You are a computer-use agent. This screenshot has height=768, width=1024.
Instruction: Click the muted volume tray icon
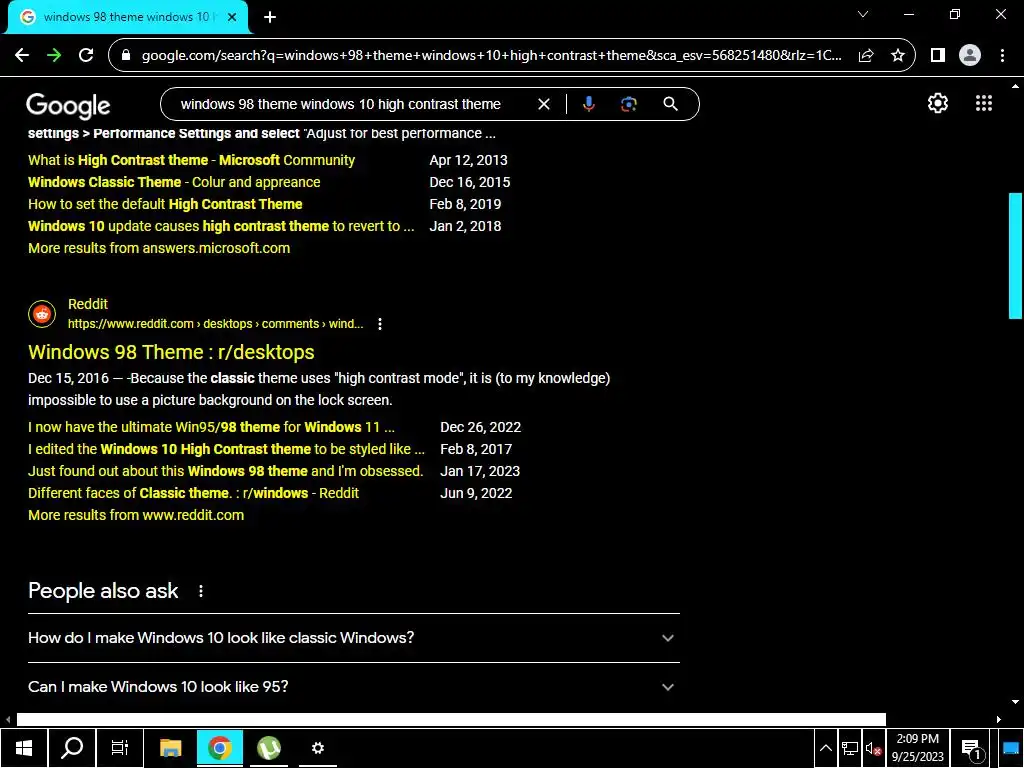(x=873, y=748)
